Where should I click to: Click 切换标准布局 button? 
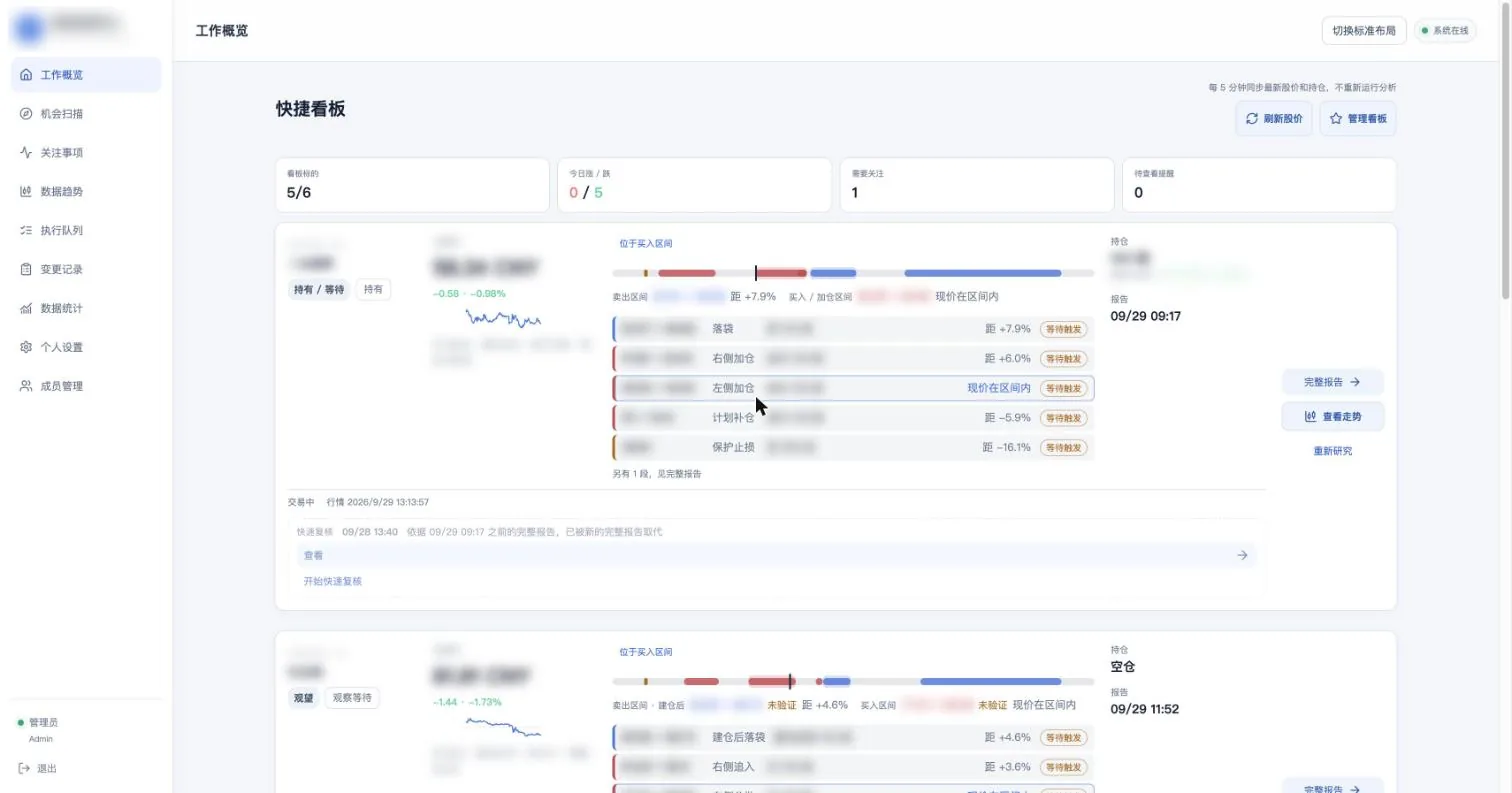click(x=1364, y=31)
